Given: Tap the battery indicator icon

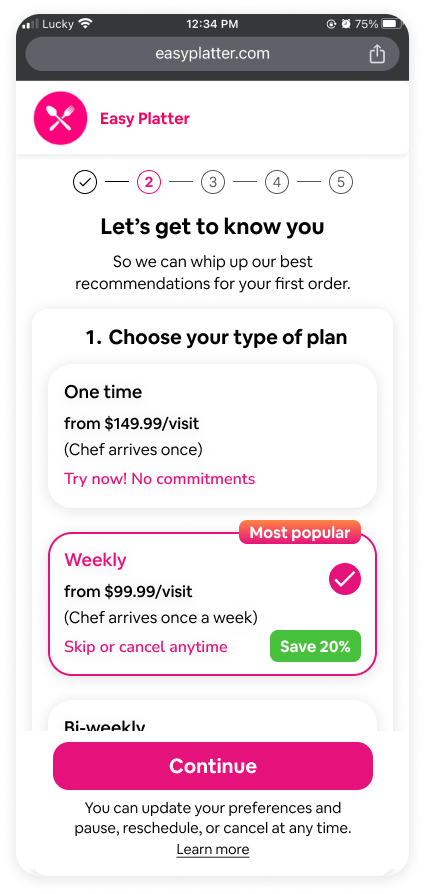Looking at the screenshot, I should click(x=392, y=24).
